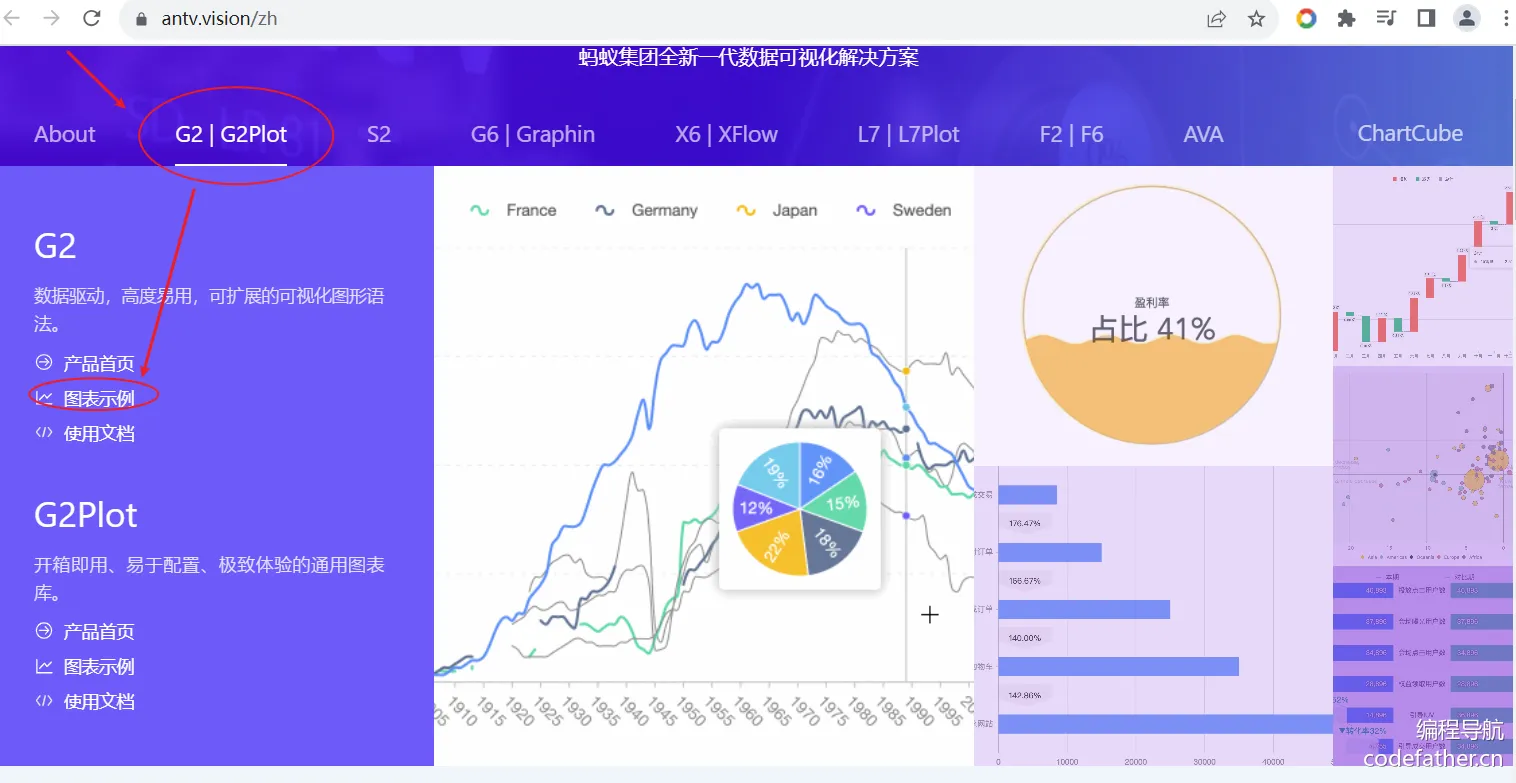
Task: Switch to the X6 | XFlow tab
Action: (x=726, y=134)
